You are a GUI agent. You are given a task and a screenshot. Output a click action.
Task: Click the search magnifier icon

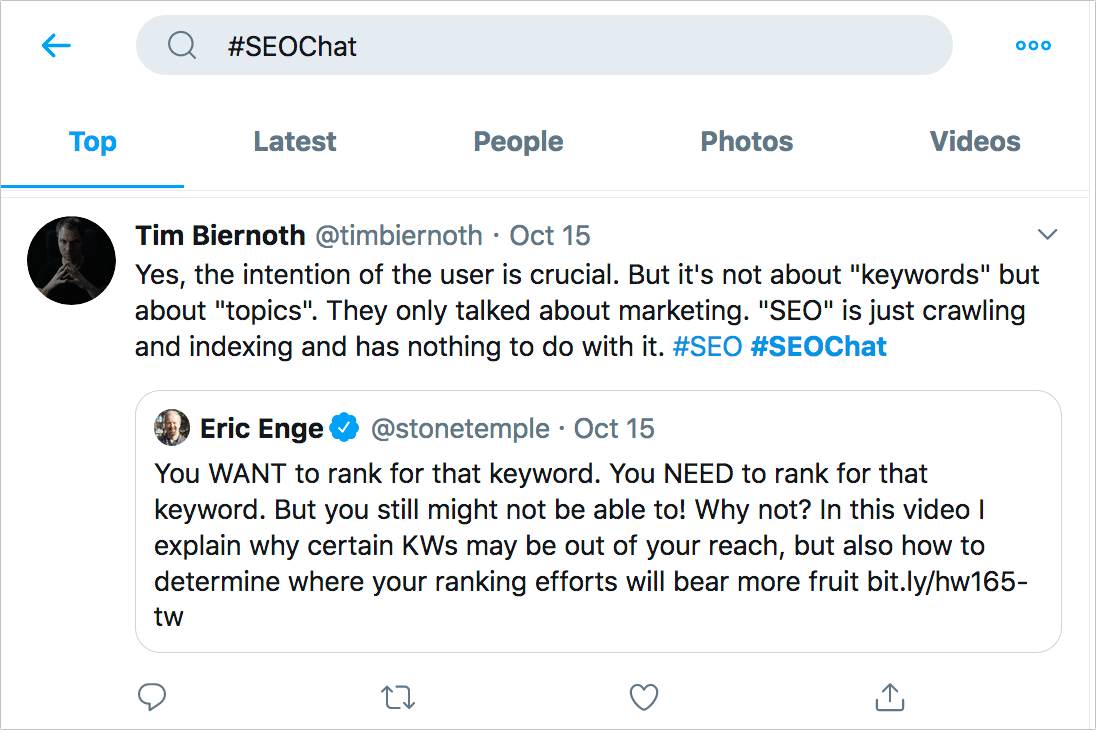181,45
